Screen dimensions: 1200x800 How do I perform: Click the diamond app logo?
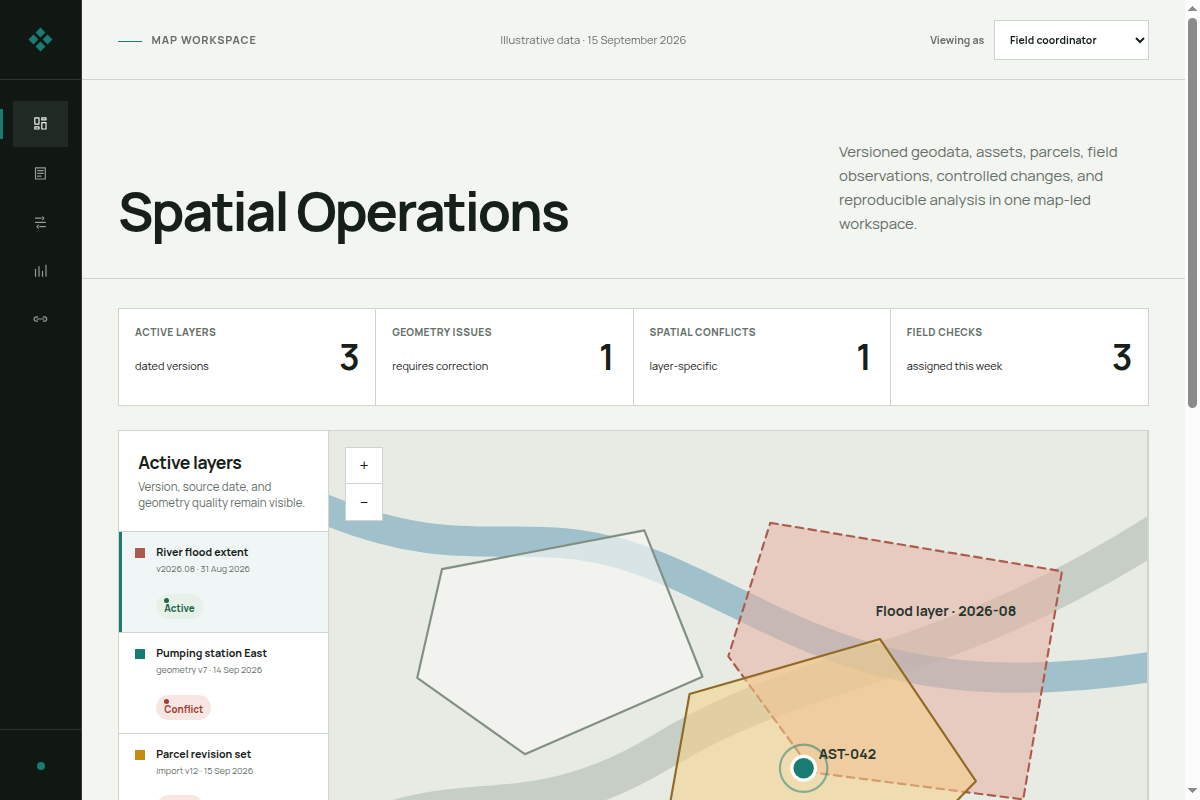point(40,40)
